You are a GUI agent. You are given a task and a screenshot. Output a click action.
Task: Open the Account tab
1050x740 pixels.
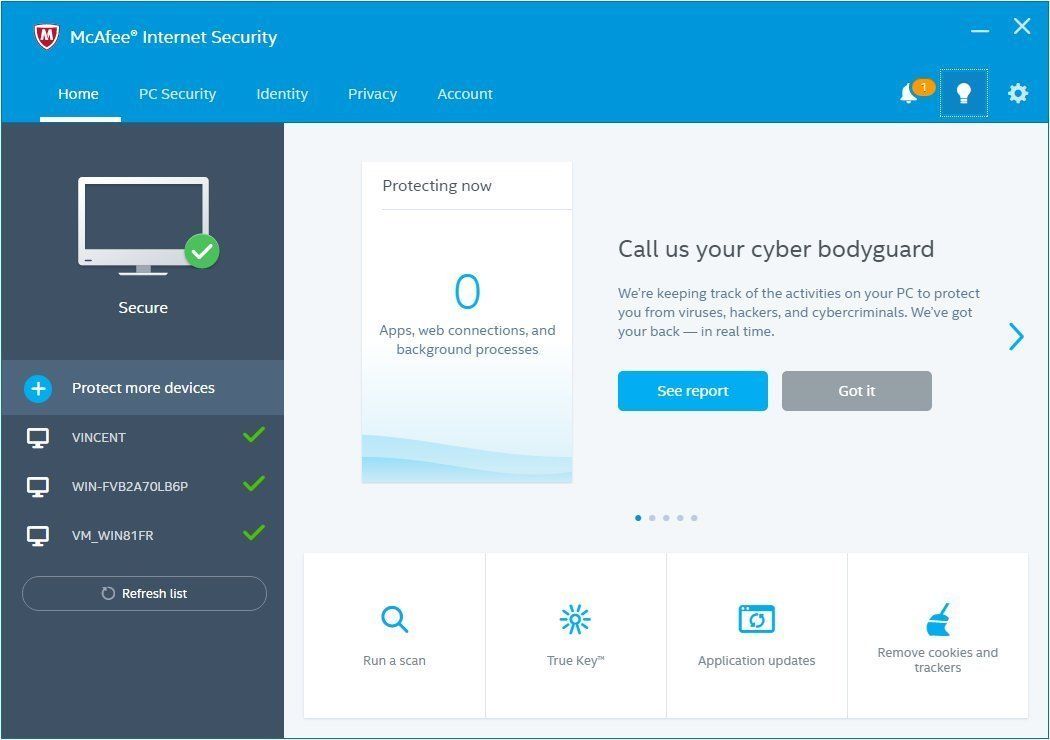[x=465, y=94]
